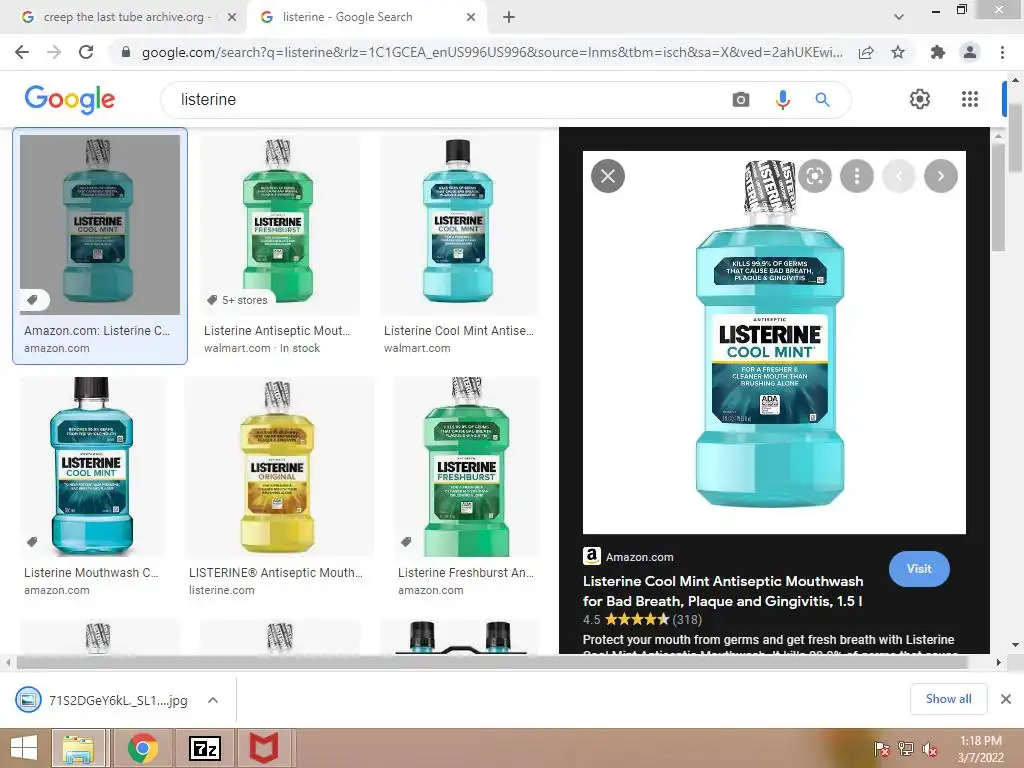
Task: Click the Google Lens icon on the preview image
Action: [815, 176]
